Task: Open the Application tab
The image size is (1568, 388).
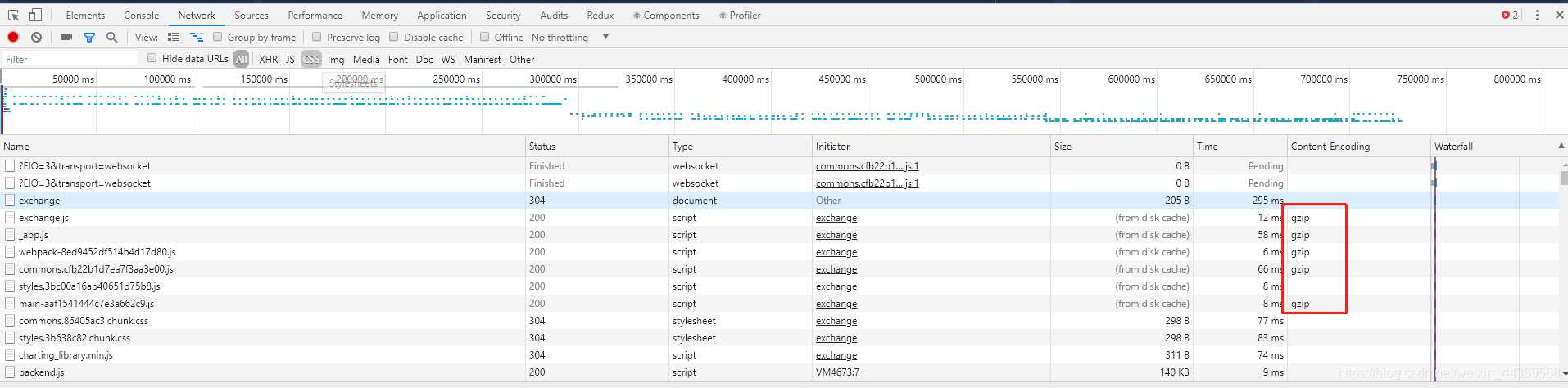Action: tap(442, 15)
